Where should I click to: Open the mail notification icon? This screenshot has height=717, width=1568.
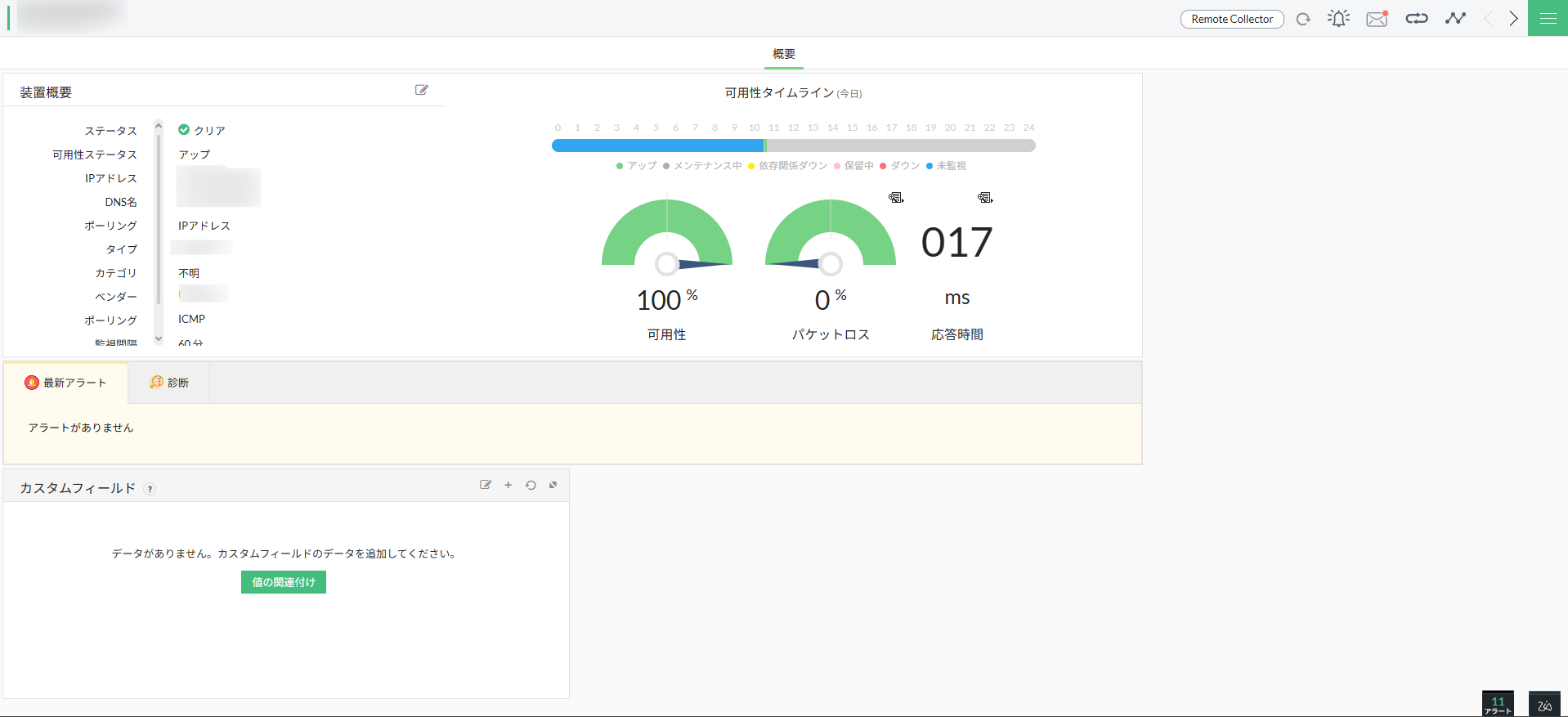pos(1378,18)
